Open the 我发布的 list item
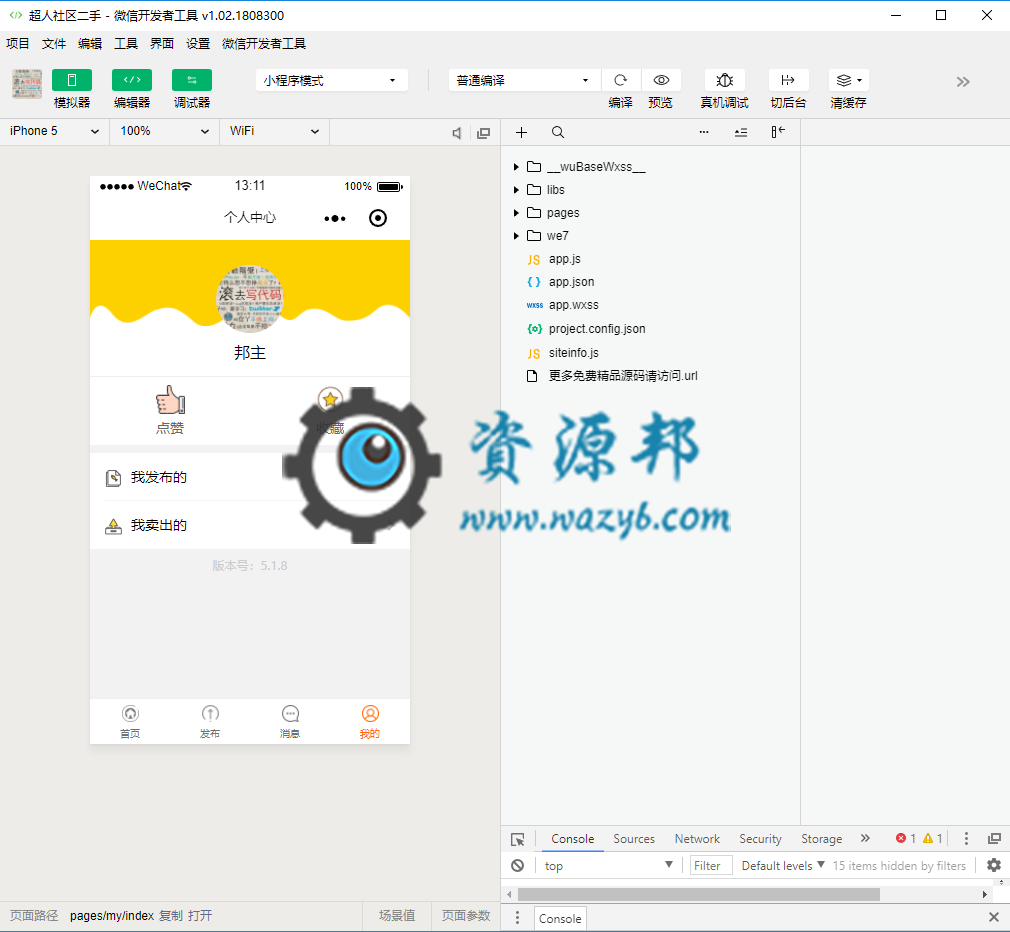The width and height of the screenshot is (1010, 932). [x=250, y=477]
